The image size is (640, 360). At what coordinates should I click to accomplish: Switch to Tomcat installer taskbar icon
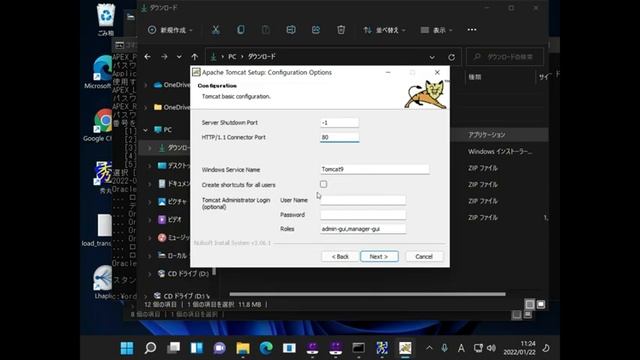[x=405, y=348]
